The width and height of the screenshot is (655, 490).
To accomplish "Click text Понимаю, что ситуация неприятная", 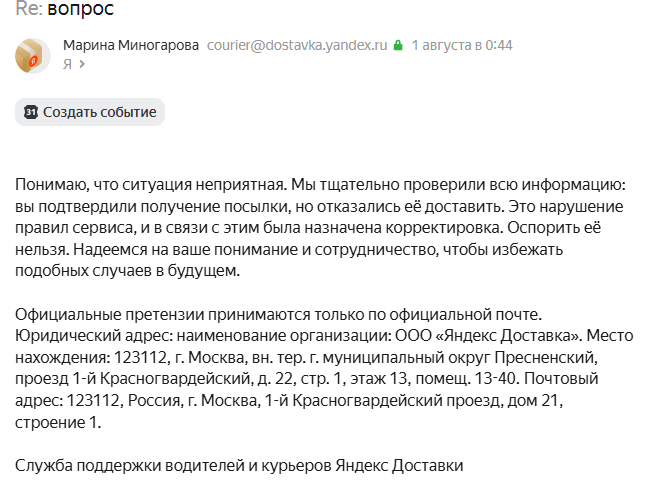I will (151, 185).
